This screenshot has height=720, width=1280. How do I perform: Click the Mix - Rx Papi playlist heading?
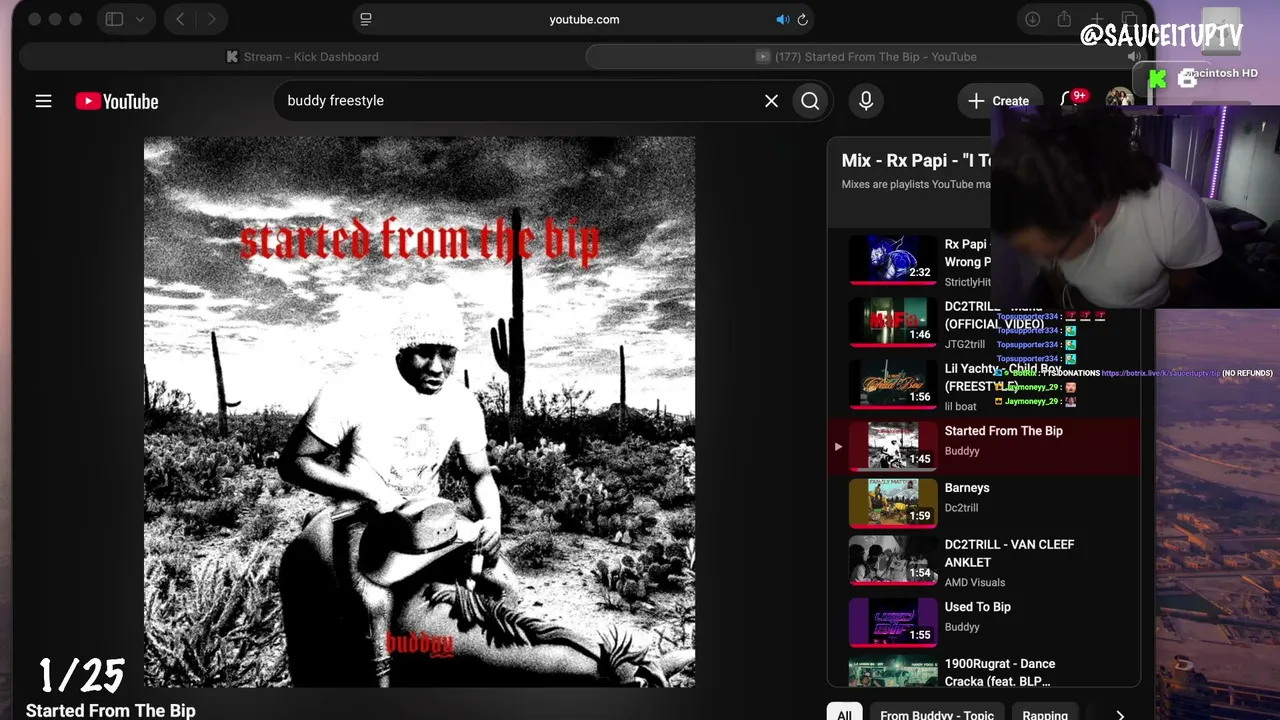[x=916, y=161]
